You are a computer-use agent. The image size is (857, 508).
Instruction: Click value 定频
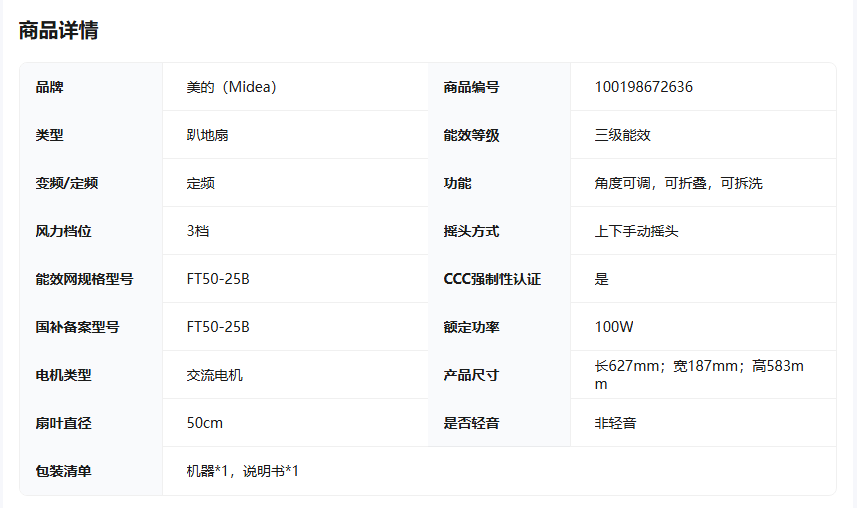(201, 183)
